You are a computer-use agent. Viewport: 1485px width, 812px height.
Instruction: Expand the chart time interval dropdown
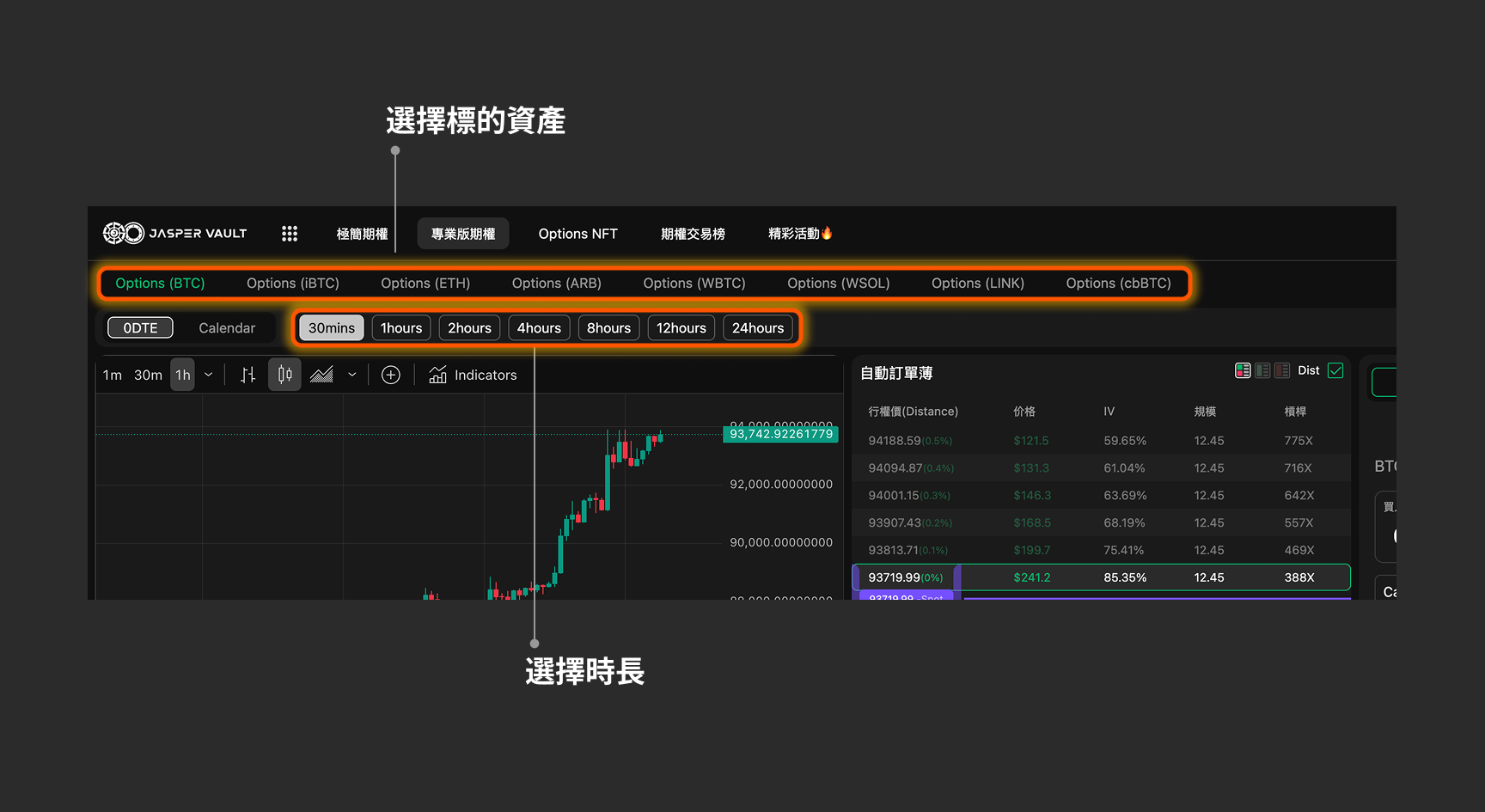pyautogui.click(x=209, y=375)
